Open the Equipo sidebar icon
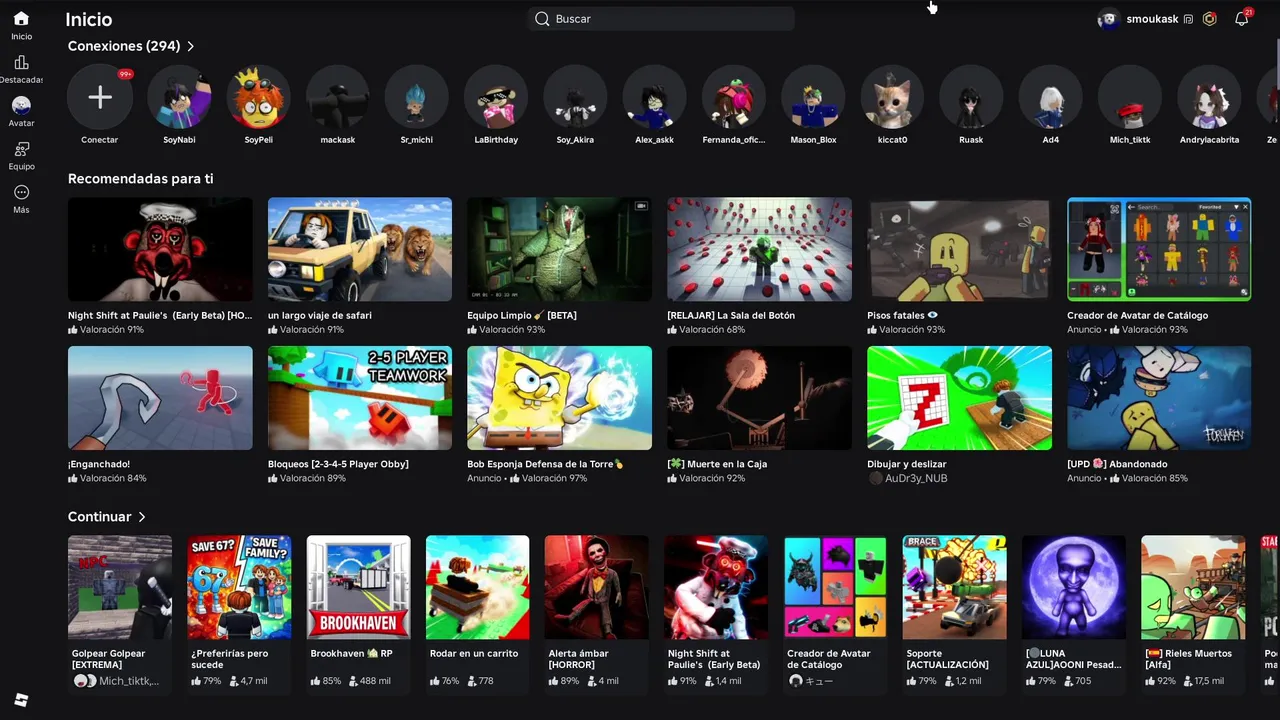This screenshot has height=720, width=1280. 21,149
